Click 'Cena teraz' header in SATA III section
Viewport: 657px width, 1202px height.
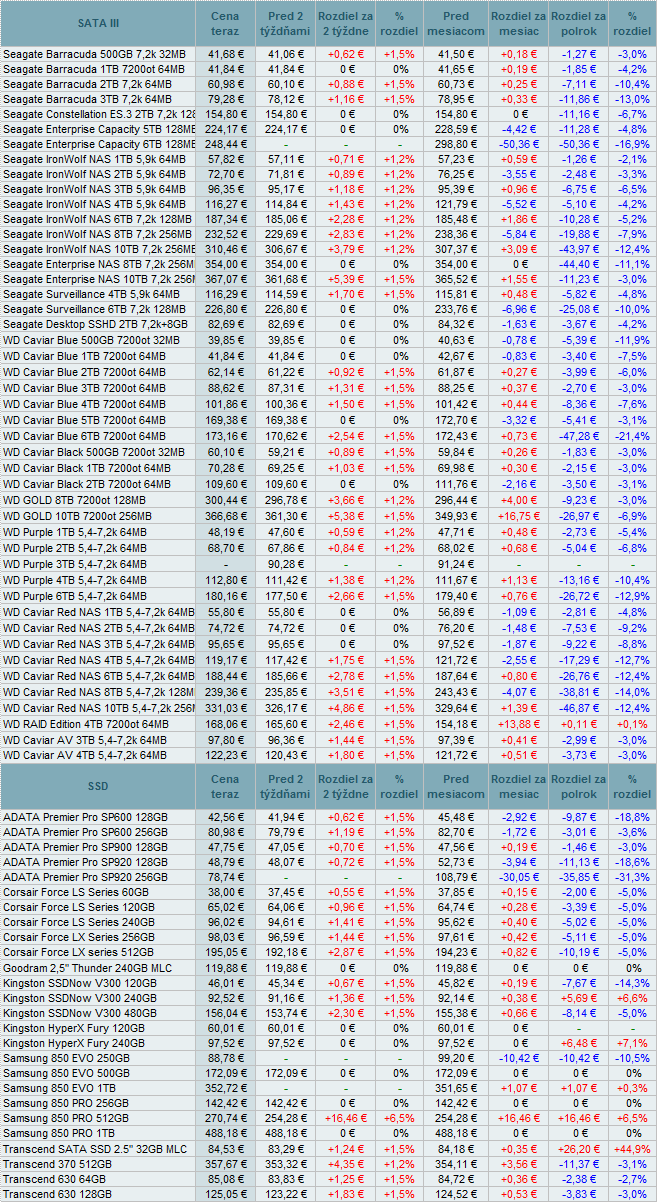[225, 23]
